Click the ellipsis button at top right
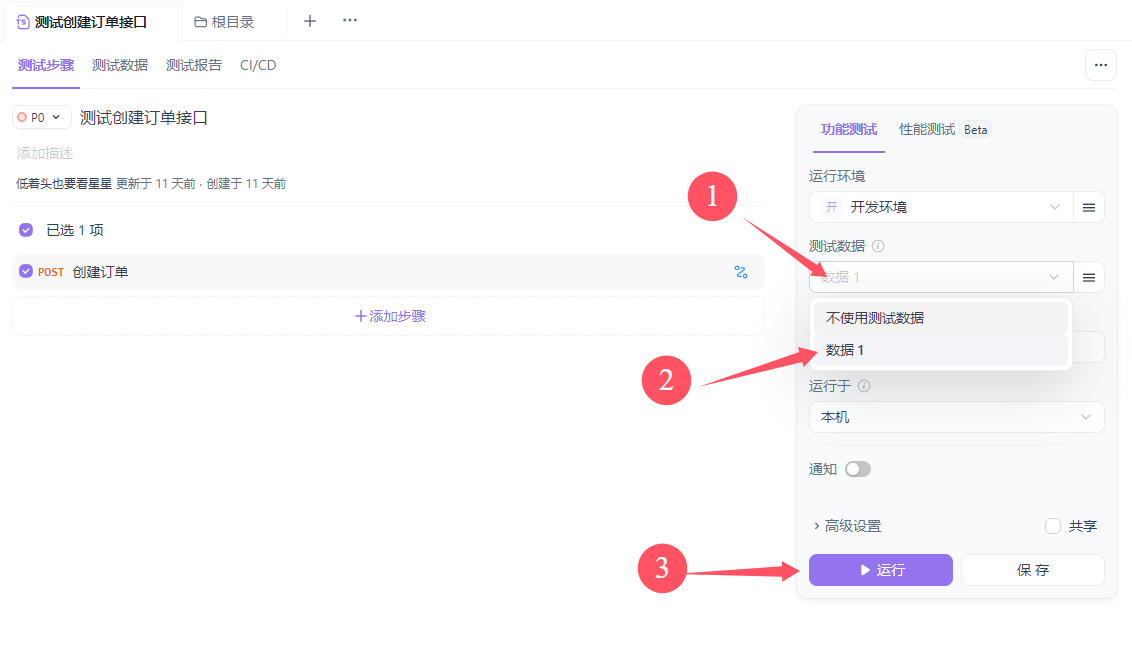The width and height of the screenshot is (1132, 670). pyautogui.click(x=1100, y=65)
